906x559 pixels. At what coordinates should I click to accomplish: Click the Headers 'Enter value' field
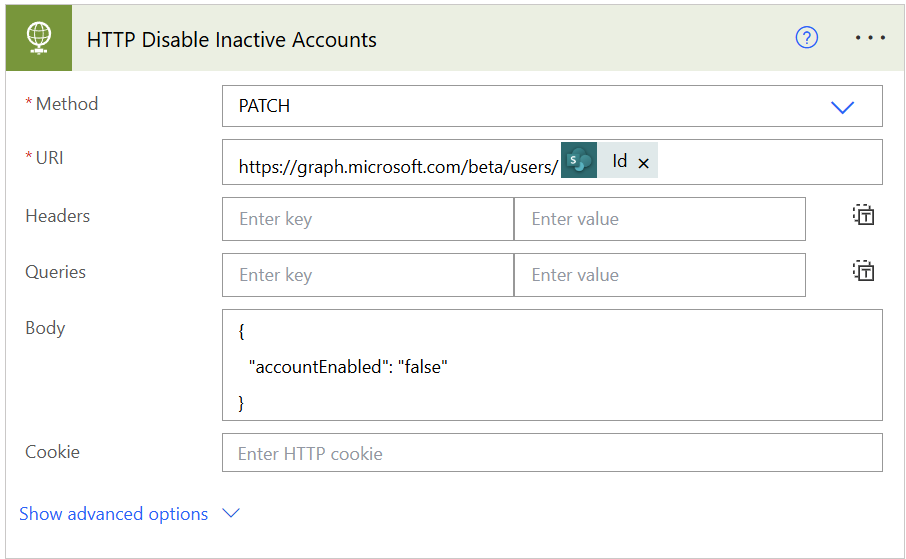(659, 219)
